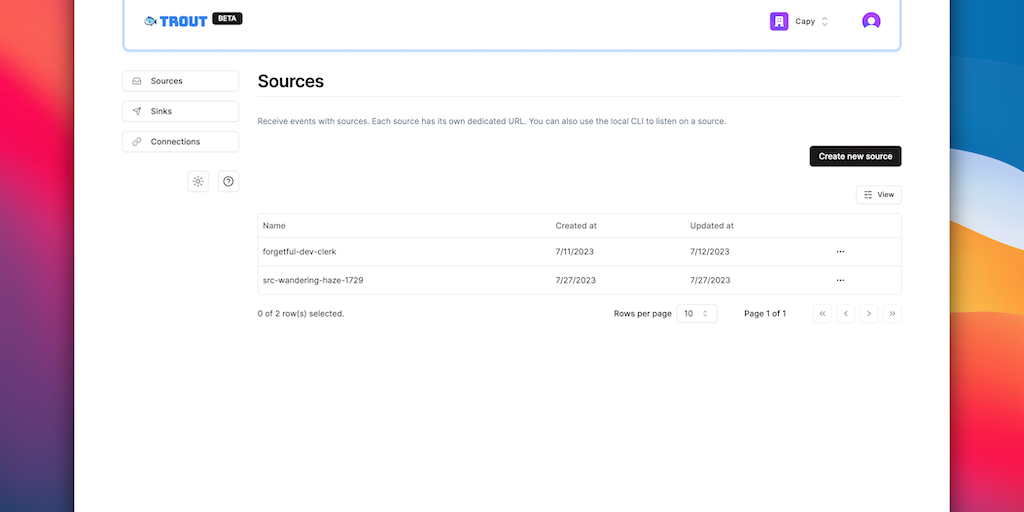
Task: Toggle the theme sun icon
Action: coord(198,181)
